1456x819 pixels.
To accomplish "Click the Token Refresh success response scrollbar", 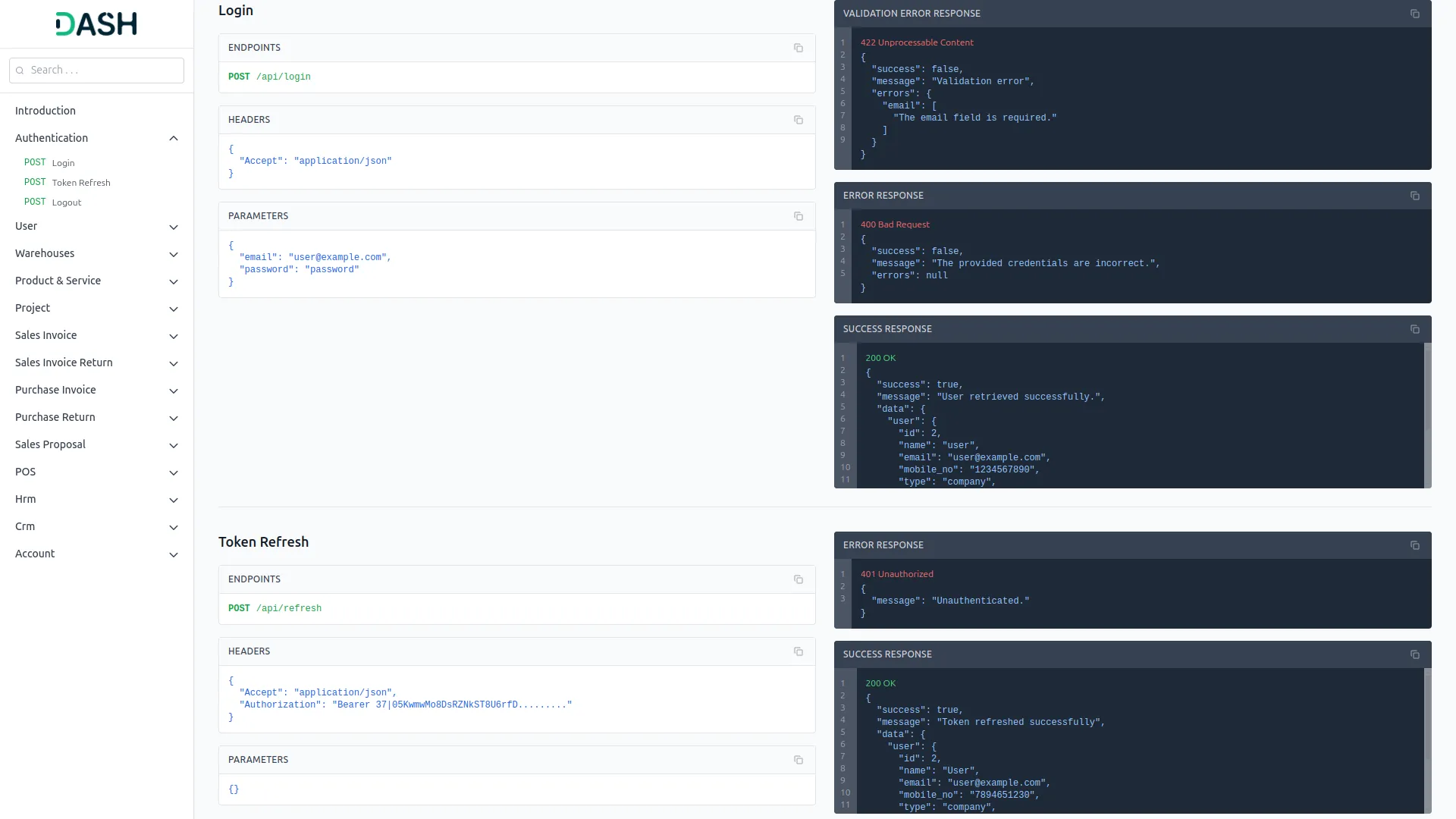I will pyautogui.click(x=1427, y=740).
